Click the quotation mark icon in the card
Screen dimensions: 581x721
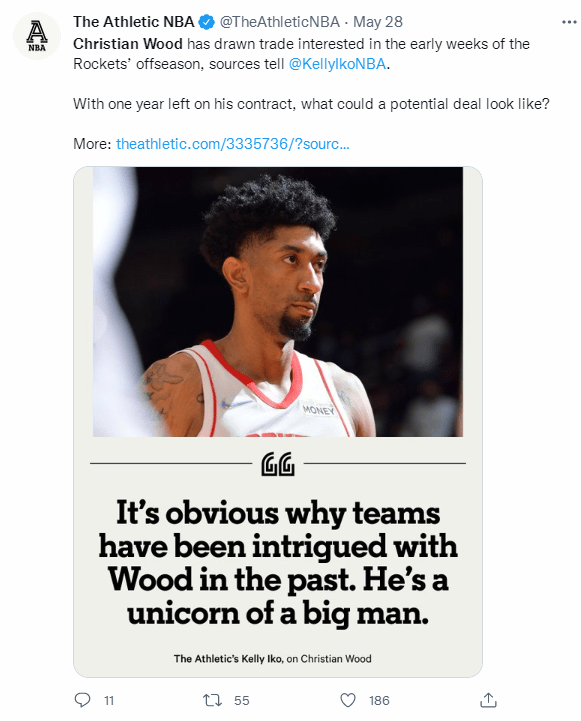[278, 464]
